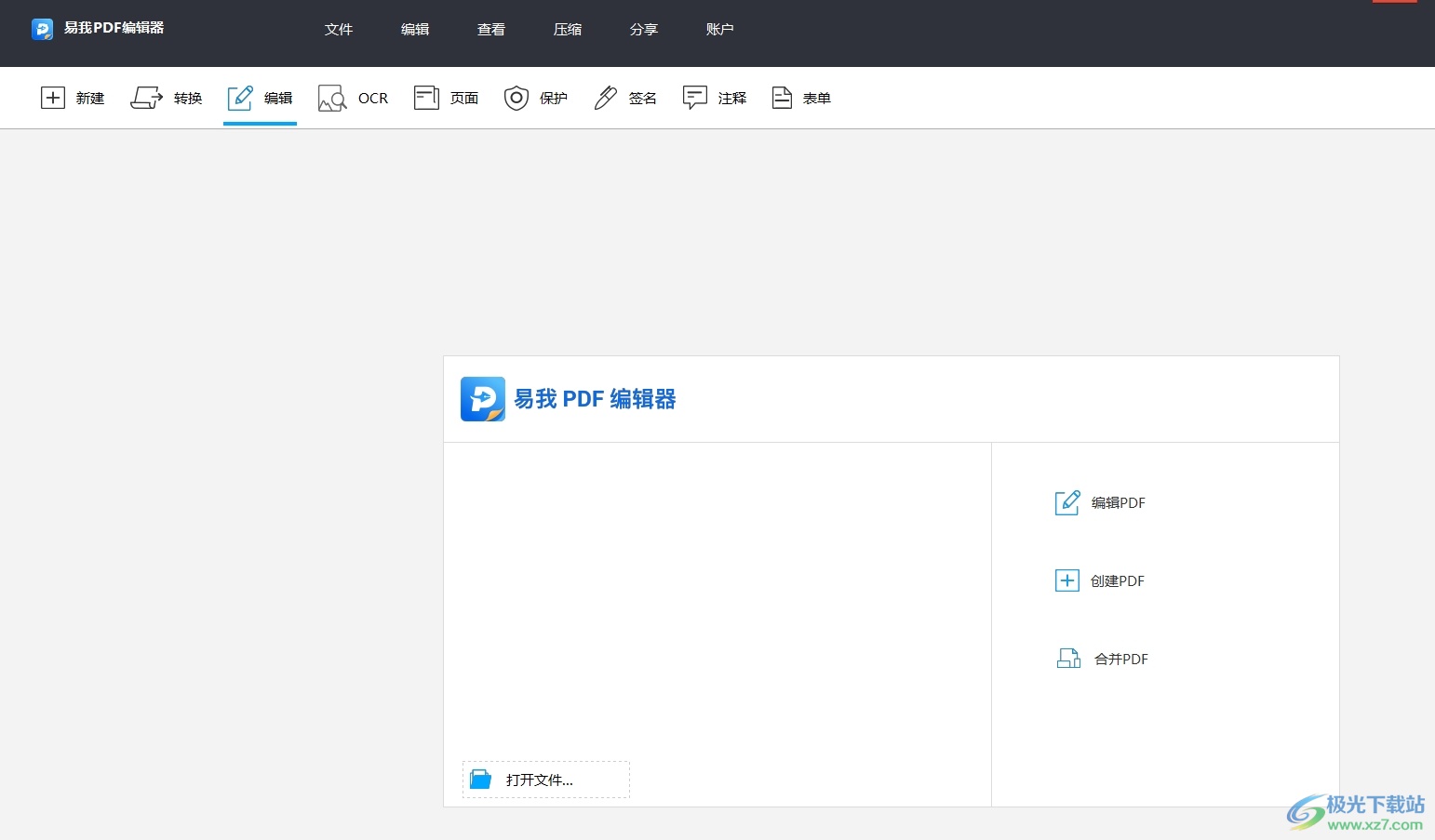
Task: Click the 注释 toolbar label
Action: [732, 98]
